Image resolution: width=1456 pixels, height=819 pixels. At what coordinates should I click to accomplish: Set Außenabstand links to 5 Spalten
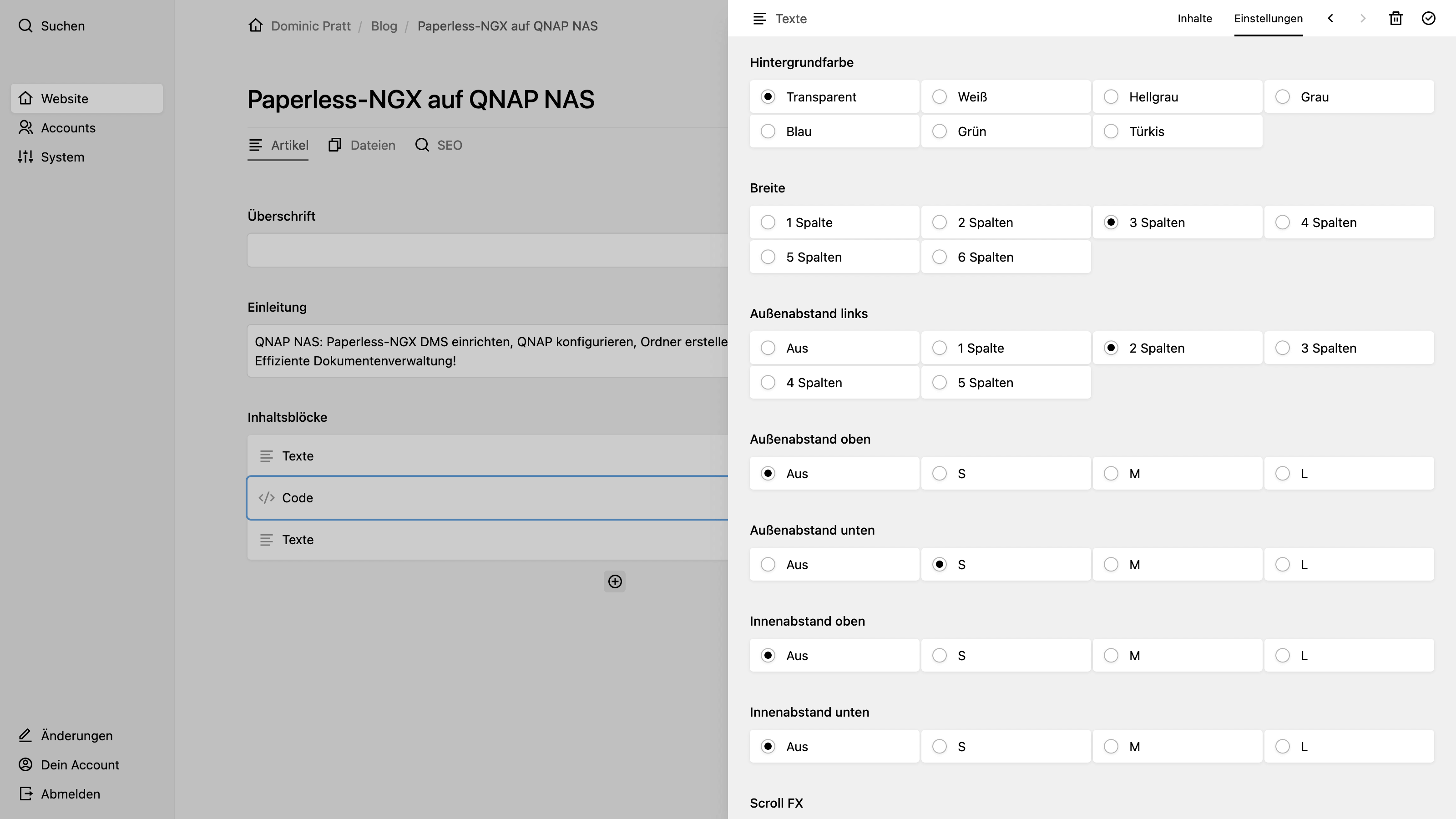point(1006,383)
